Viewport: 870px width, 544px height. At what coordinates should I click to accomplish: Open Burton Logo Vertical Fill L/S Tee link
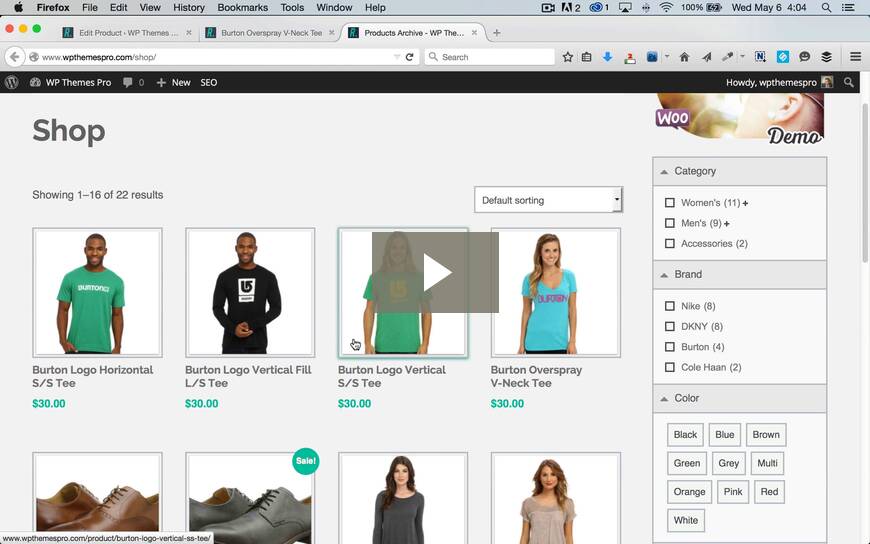pos(248,376)
